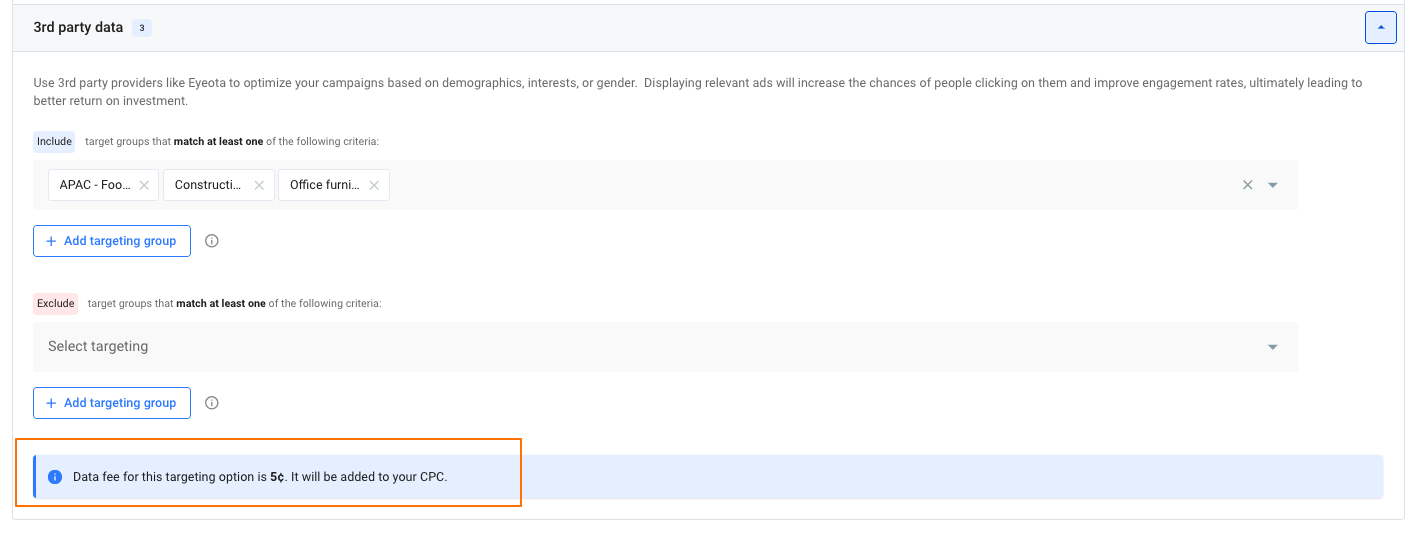Open the Include targeting dropdown arrow
The width and height of the screenshot is (1418, 533).
tap(1273, 185)
